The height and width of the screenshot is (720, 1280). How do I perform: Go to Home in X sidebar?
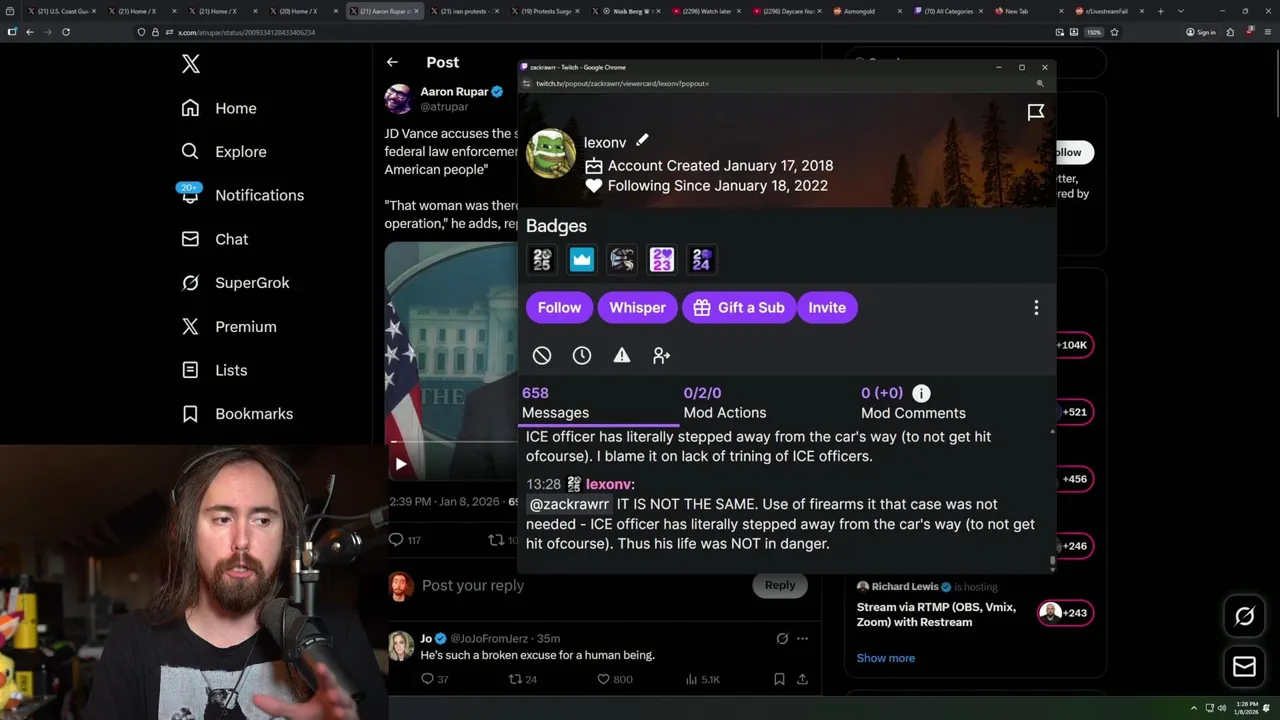(219, 108)
